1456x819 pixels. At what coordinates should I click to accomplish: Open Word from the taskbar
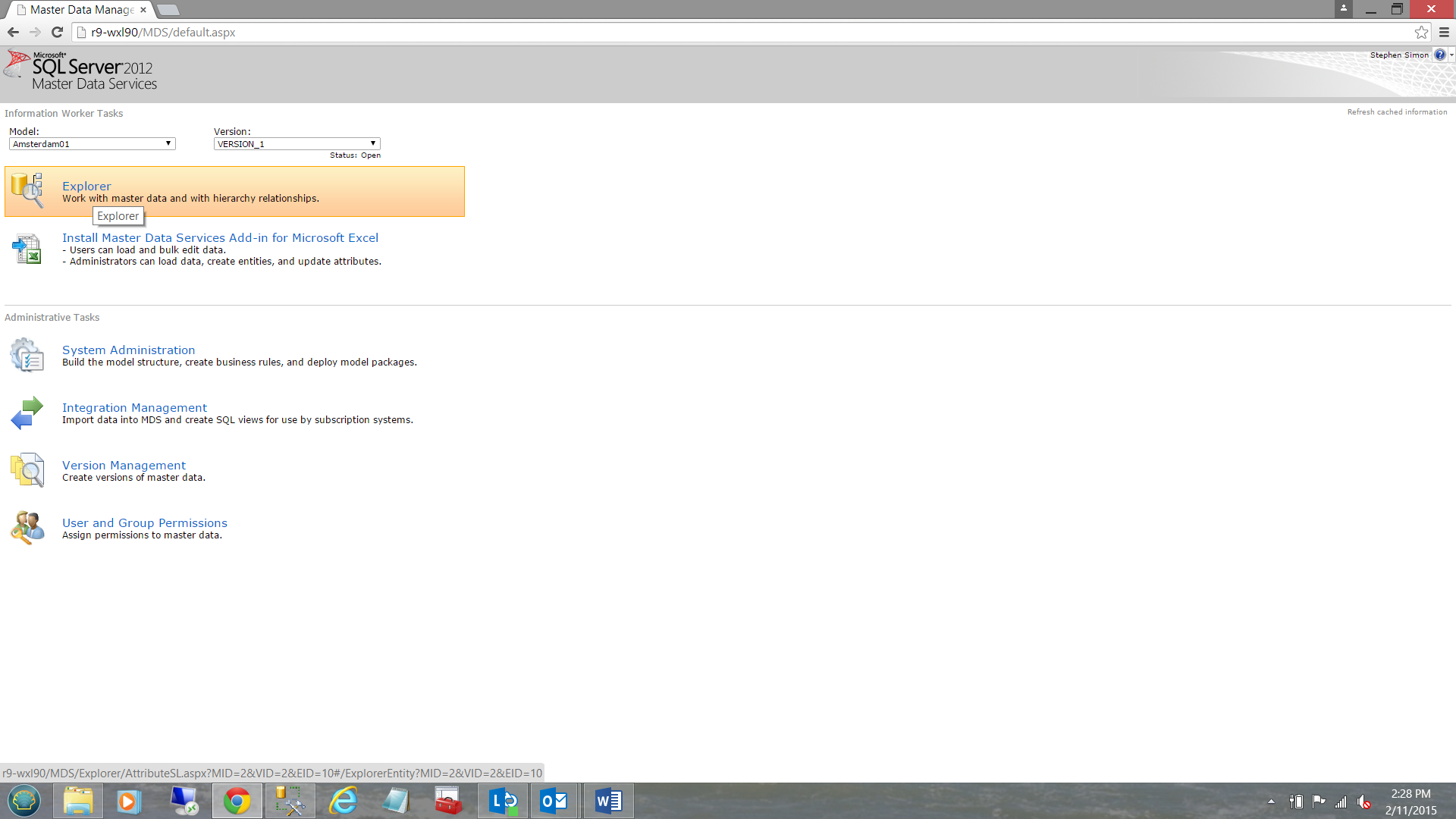[x=608, y=801]
